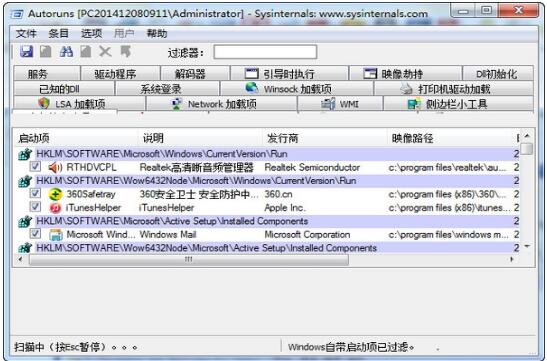Switch to the Winsock 加载项 tab
Image resolution: width=547 pixels, height=361 pixels.
[x=297, y=89]
